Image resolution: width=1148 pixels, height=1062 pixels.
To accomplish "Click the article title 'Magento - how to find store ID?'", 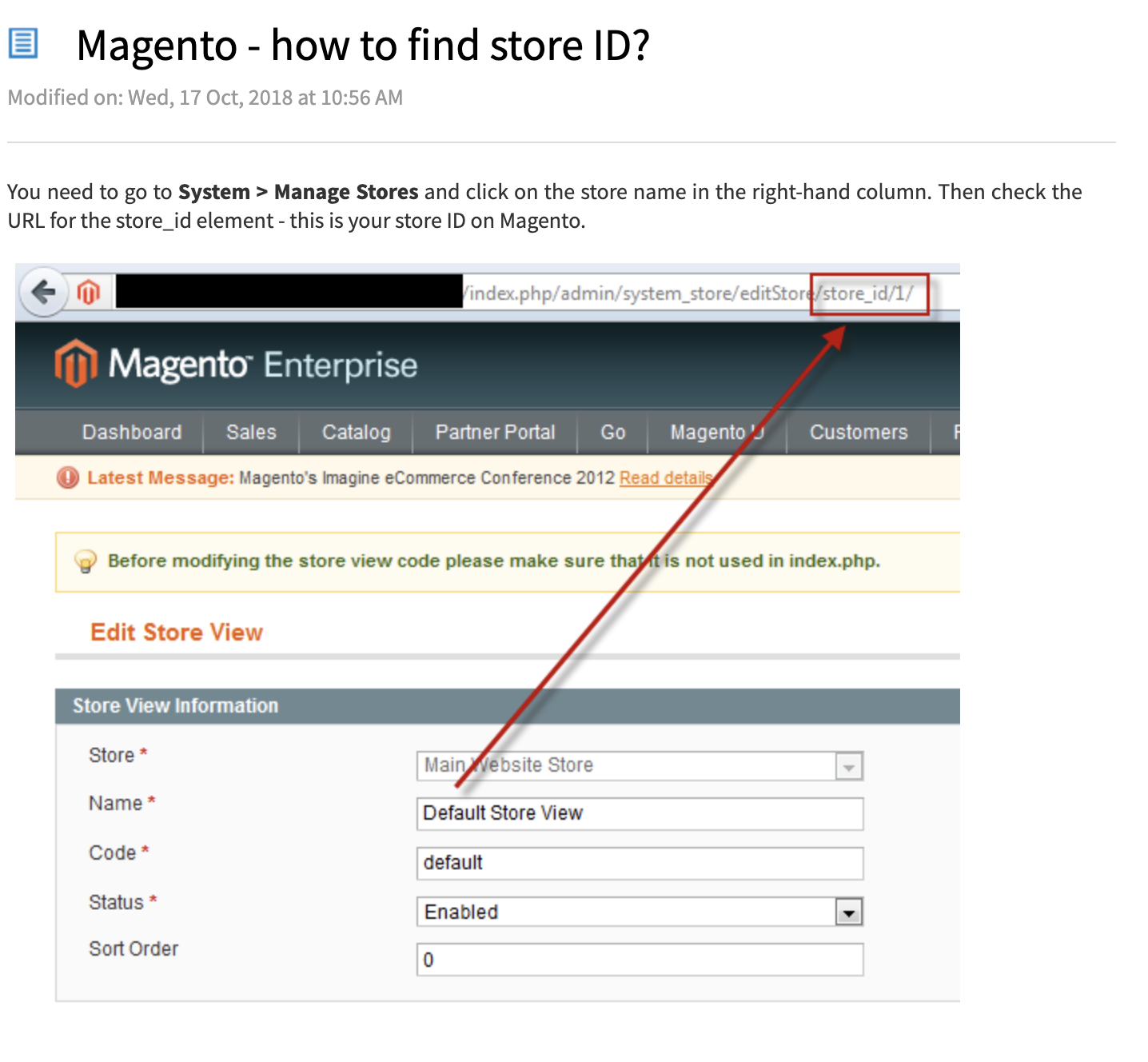I will click(363, 45).
